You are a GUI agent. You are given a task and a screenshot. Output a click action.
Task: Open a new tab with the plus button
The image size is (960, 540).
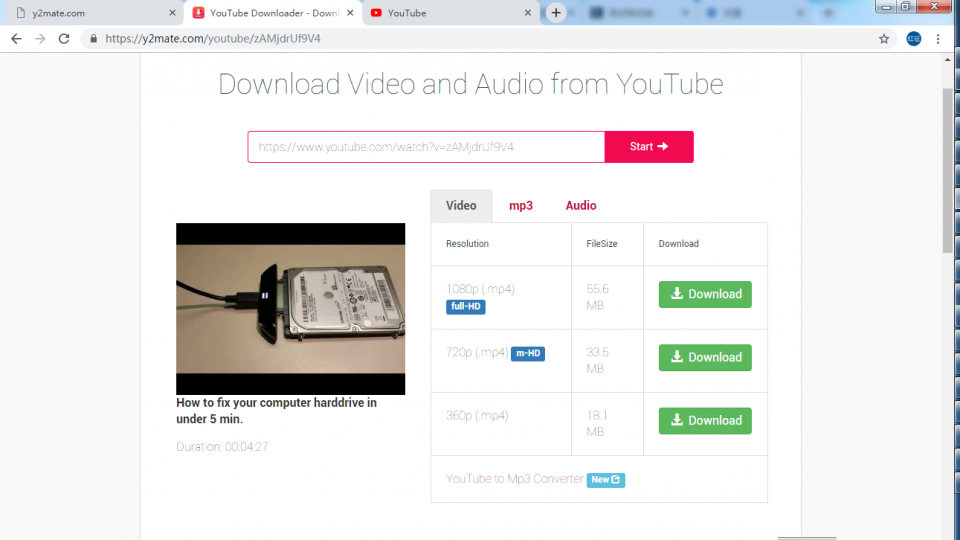point(556,13)
